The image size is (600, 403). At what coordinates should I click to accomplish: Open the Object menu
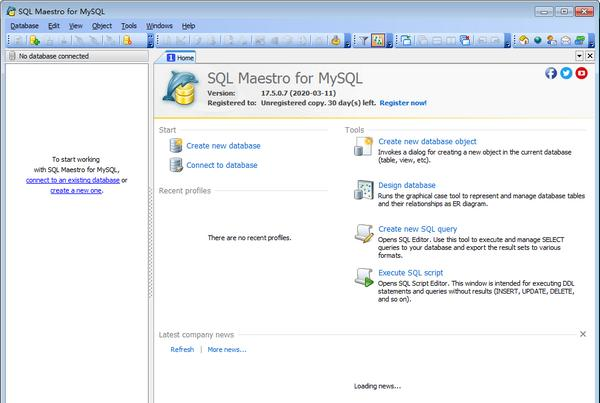(x=102, y=26)
